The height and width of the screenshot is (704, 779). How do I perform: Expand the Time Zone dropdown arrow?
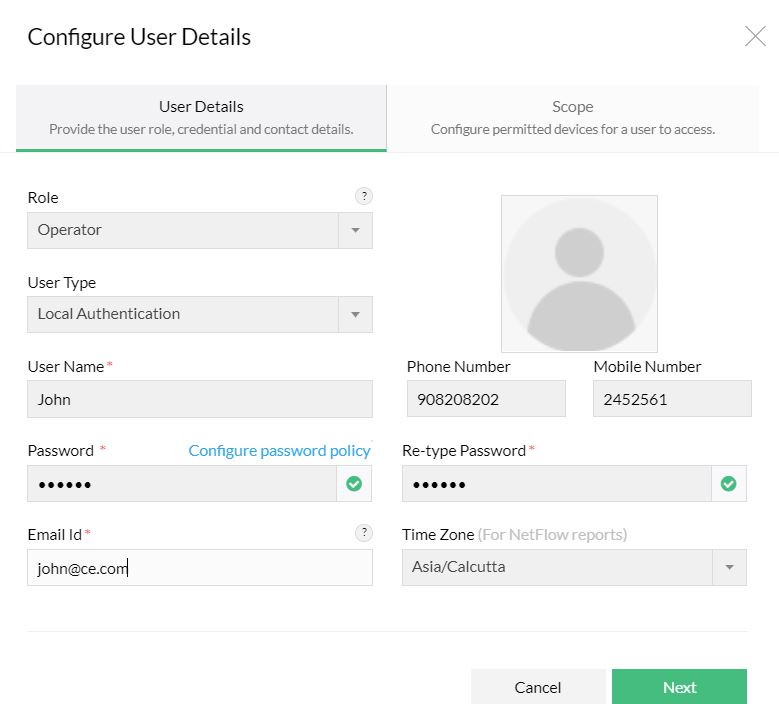click(x=729, y=567)
